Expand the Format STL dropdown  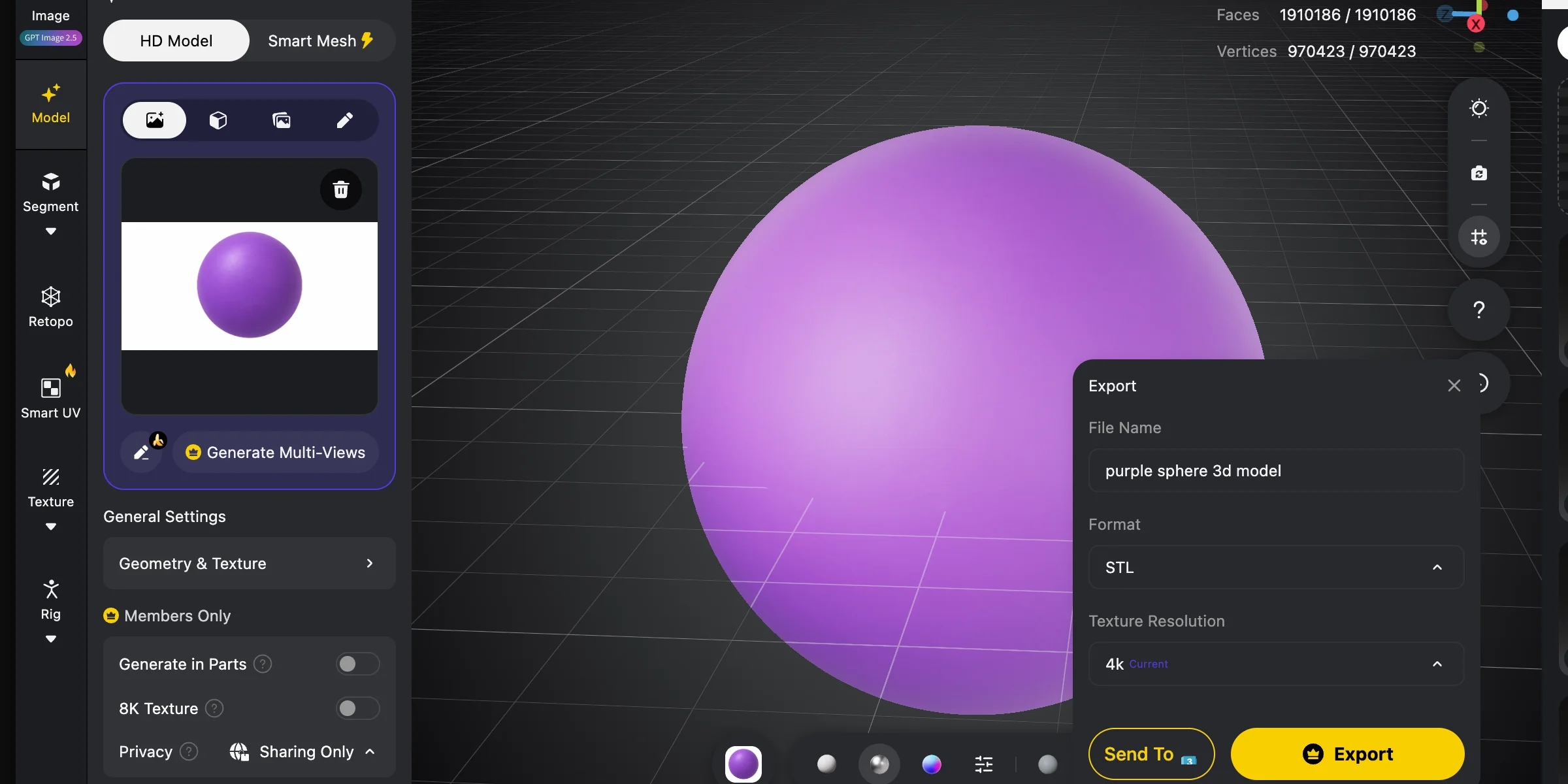point(1276,567)
